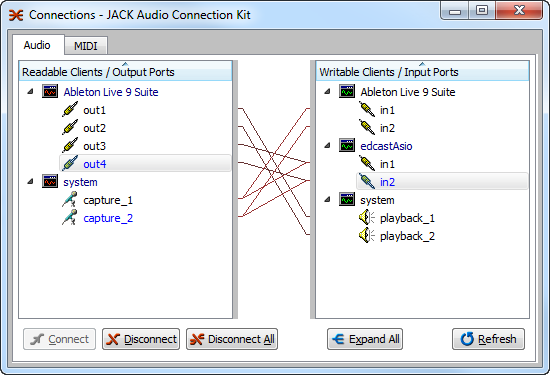
Task: Select in2 label under edcastAsio
Action: coord(387,182)
